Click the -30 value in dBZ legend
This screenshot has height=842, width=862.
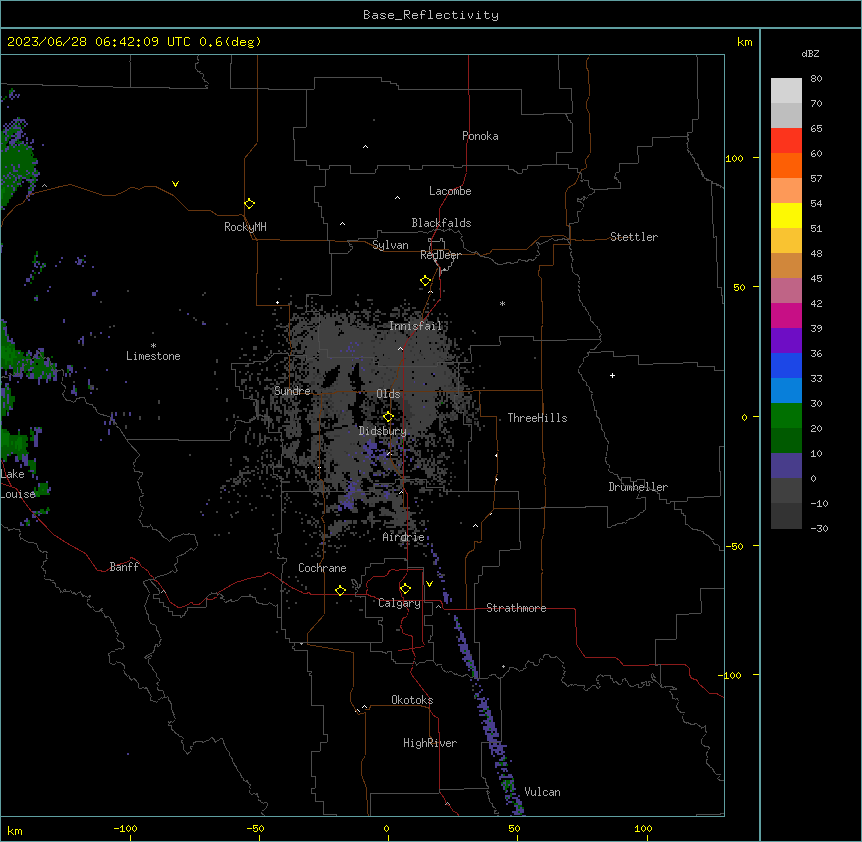pos(819,528)
